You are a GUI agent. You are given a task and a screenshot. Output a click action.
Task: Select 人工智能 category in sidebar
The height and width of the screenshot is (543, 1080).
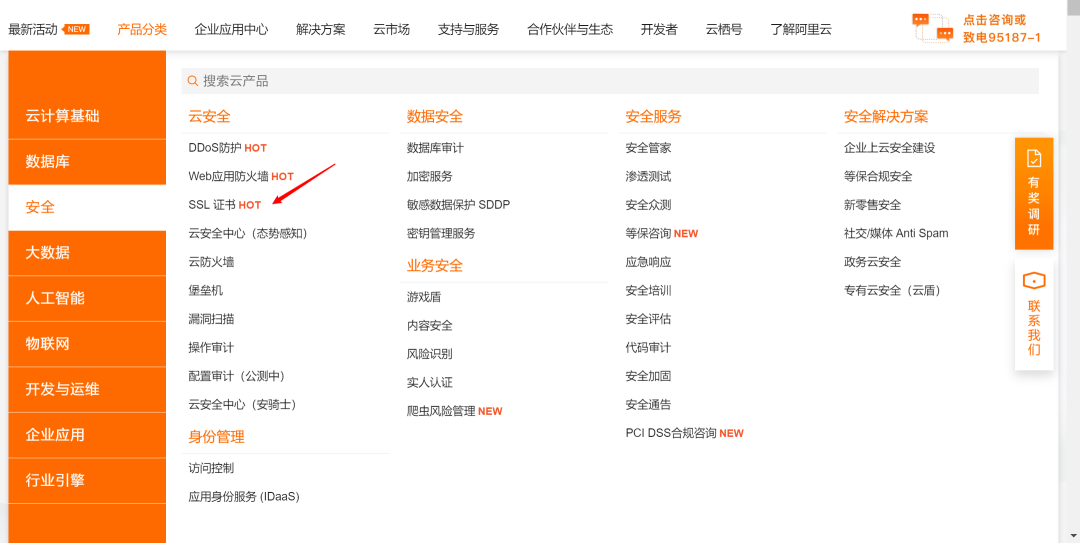(x=87, y=298)
